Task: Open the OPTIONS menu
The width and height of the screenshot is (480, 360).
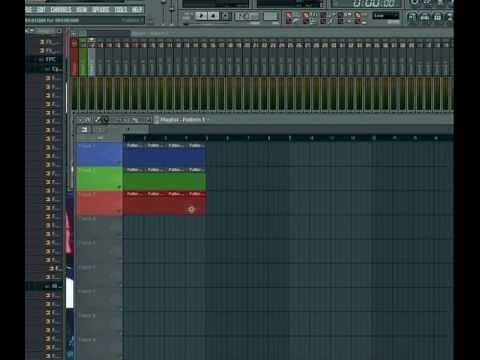Action: tap(101, 10)
